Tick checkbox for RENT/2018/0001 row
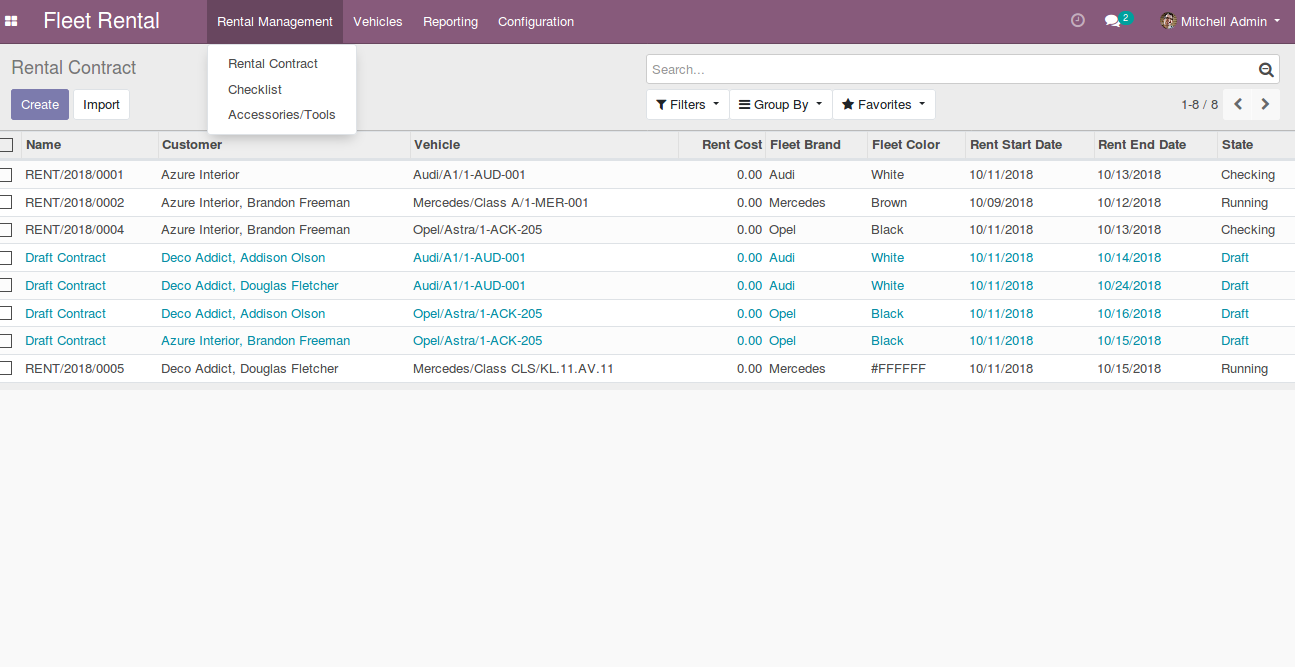Screen dimensions: 1295x667 tap(6, 175)
